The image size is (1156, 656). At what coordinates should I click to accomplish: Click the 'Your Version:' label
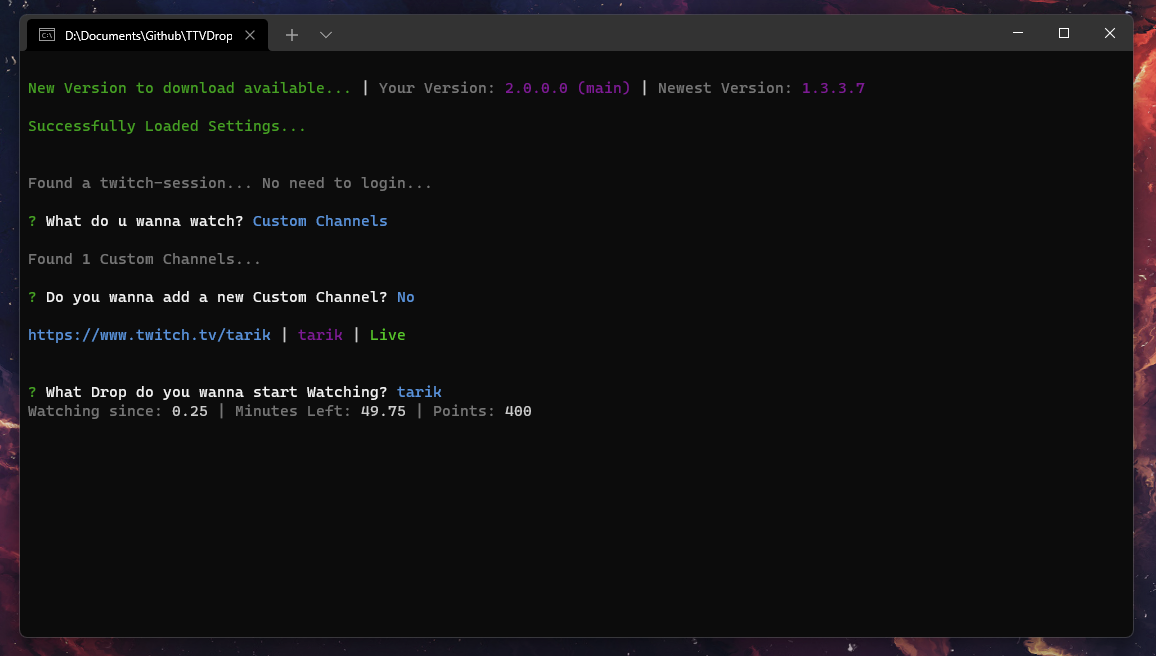click(437, 88)
